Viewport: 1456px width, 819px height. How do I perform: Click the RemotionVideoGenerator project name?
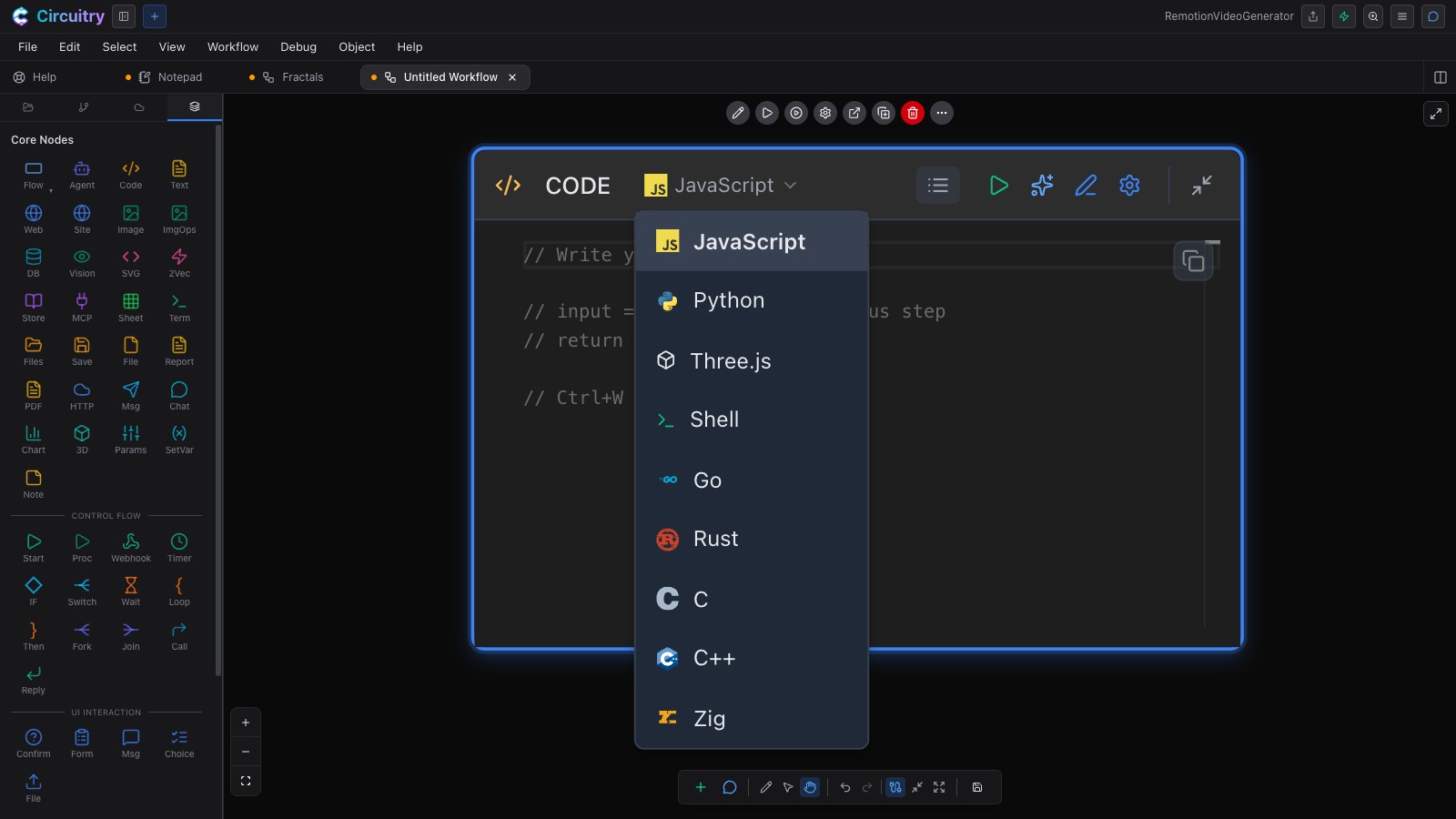coord(1228,16)
